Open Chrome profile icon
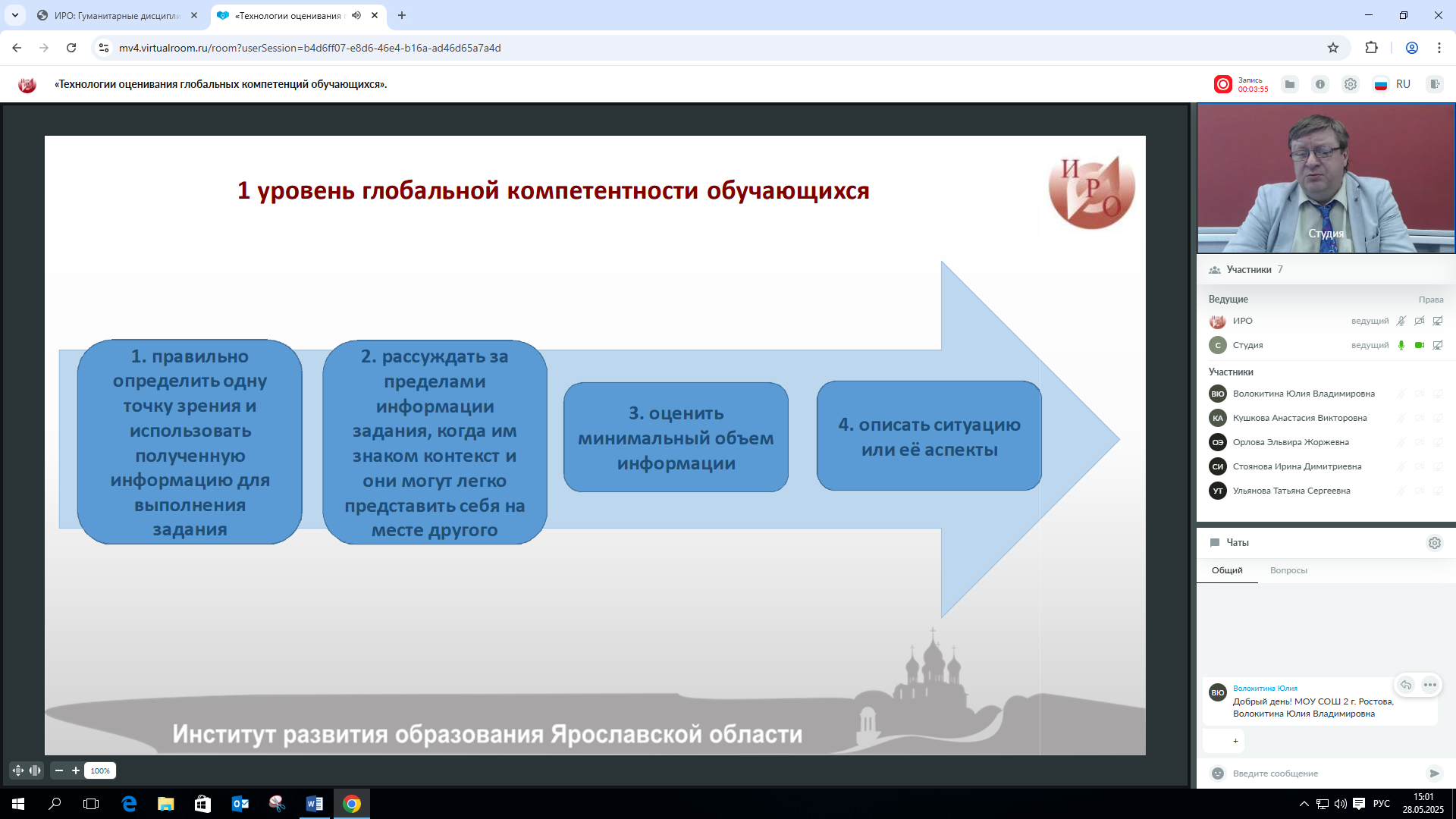 1412,48
